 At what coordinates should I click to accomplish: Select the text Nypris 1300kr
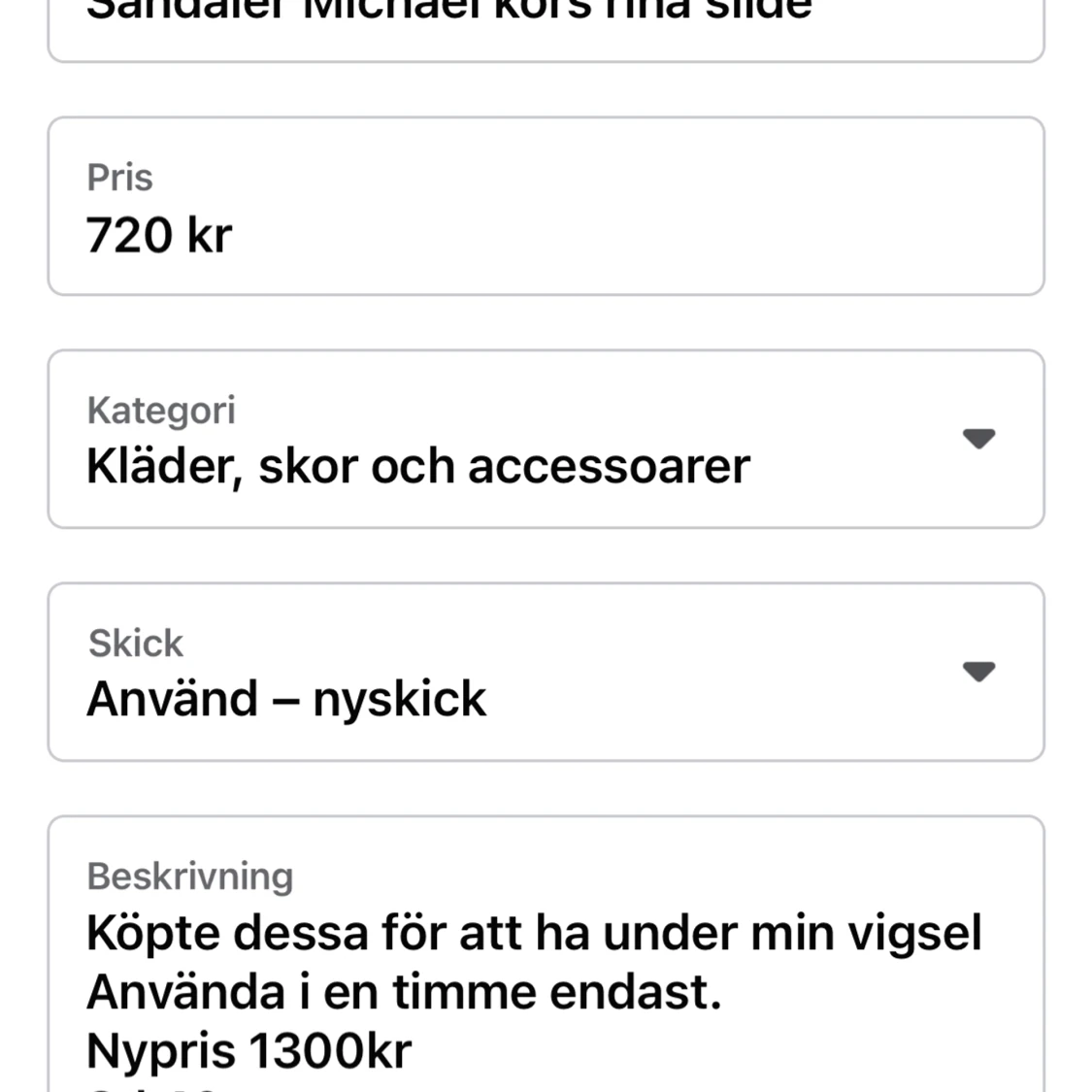coord(248,1048)
